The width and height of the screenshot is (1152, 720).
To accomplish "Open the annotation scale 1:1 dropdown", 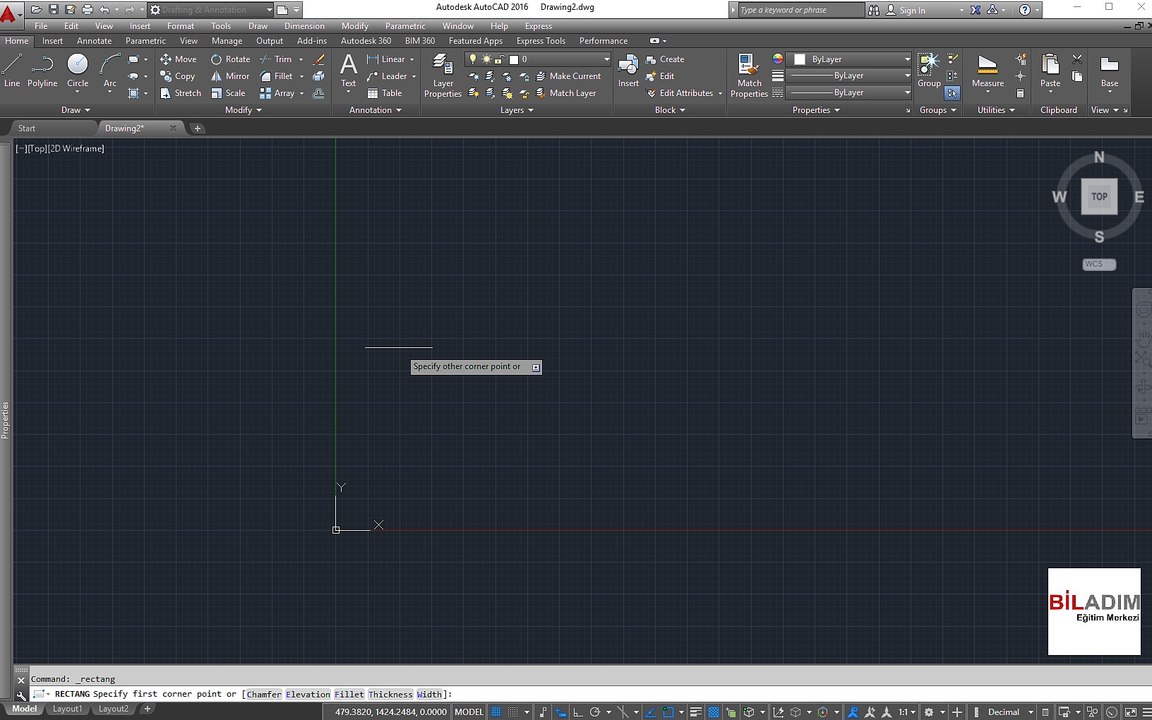I will coord(907,712).
